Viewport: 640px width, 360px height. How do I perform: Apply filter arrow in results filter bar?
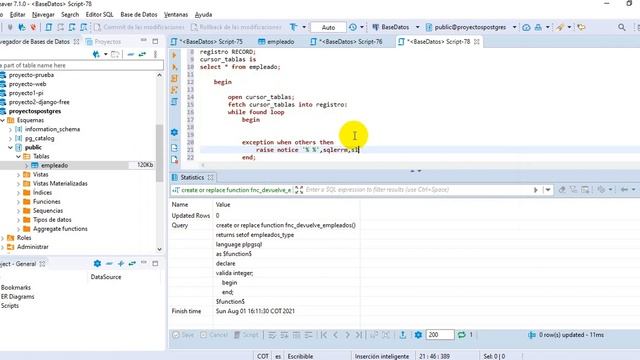coord(536,190)
